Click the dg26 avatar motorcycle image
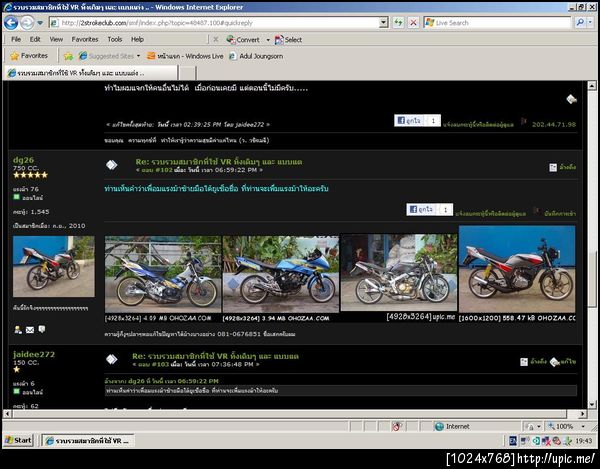The image size is (600, 469). point(54,266)
